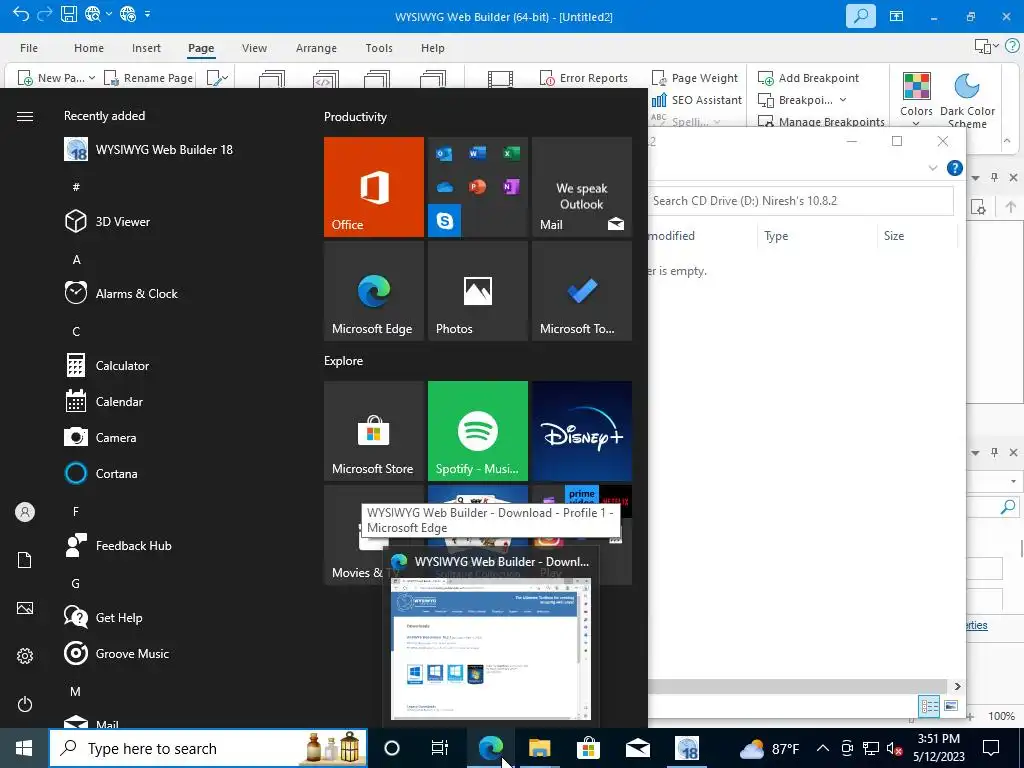Expand the Breakpoints dropdown
This screenshot has height=768, width=1024.
(x=842, y=100)
